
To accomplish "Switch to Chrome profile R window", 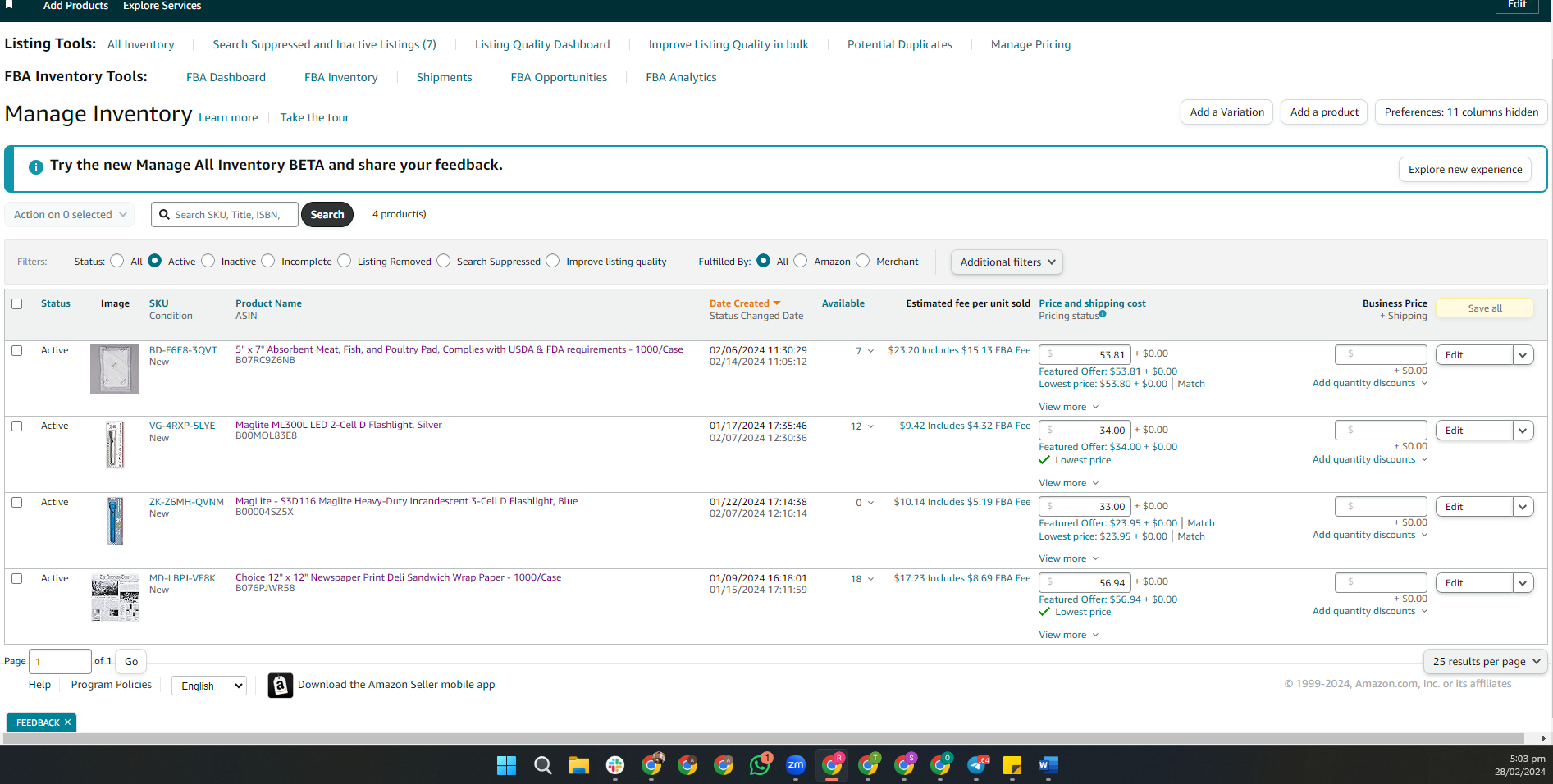I will coord(832,765).
